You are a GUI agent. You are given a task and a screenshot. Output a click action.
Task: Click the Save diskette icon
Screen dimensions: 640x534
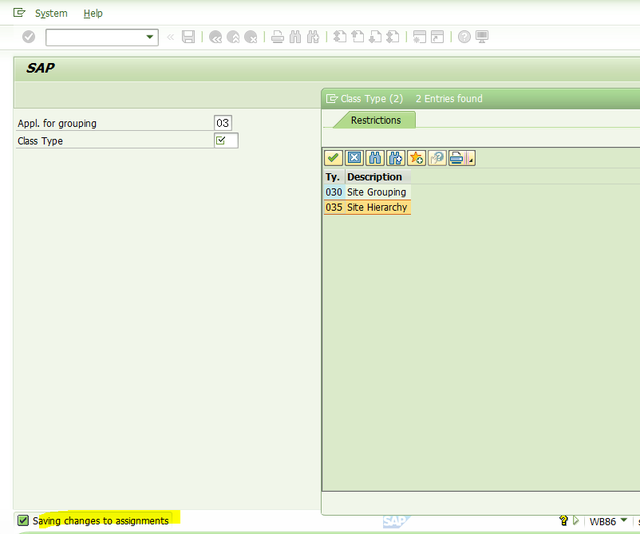(x=188, y=37)
